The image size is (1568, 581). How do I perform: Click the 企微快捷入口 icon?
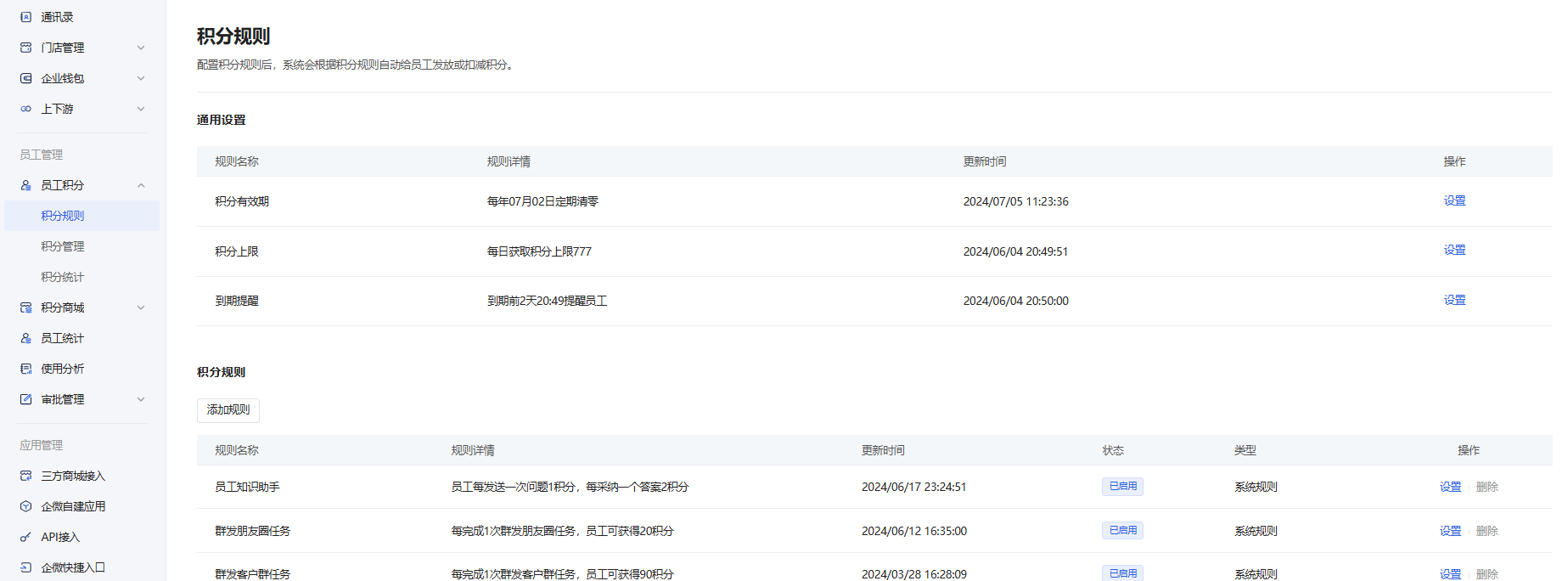tap(26, 567)
